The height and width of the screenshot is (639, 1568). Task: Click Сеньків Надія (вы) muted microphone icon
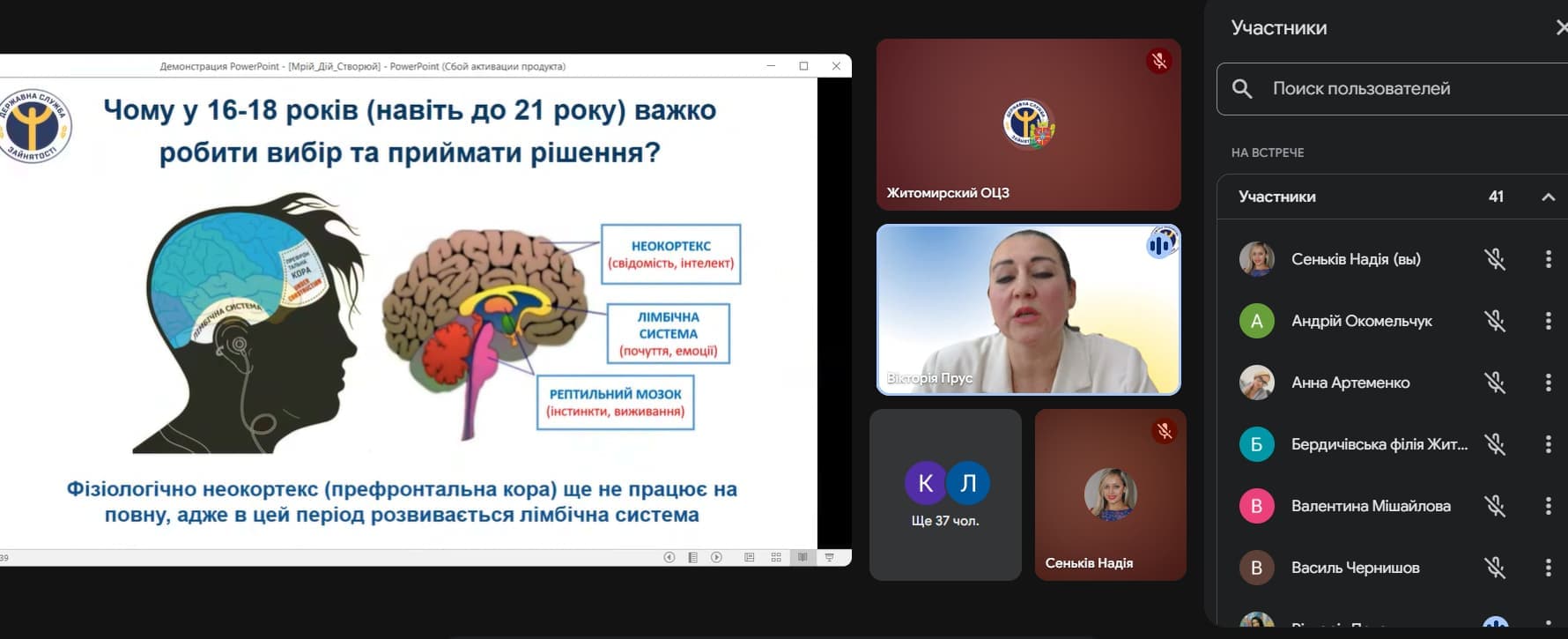[1495, 259]
